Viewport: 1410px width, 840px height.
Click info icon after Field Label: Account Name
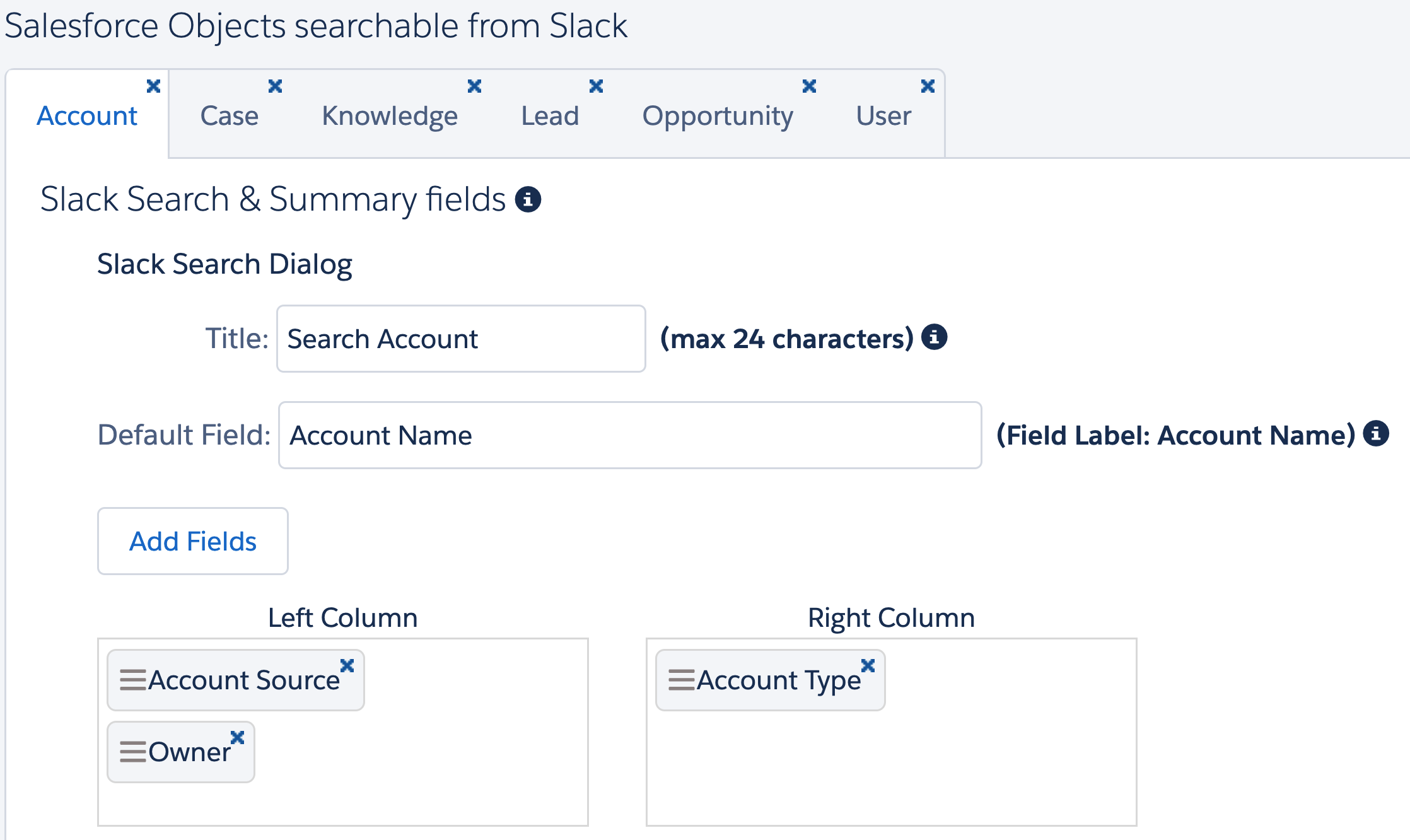pos(1375,433)
